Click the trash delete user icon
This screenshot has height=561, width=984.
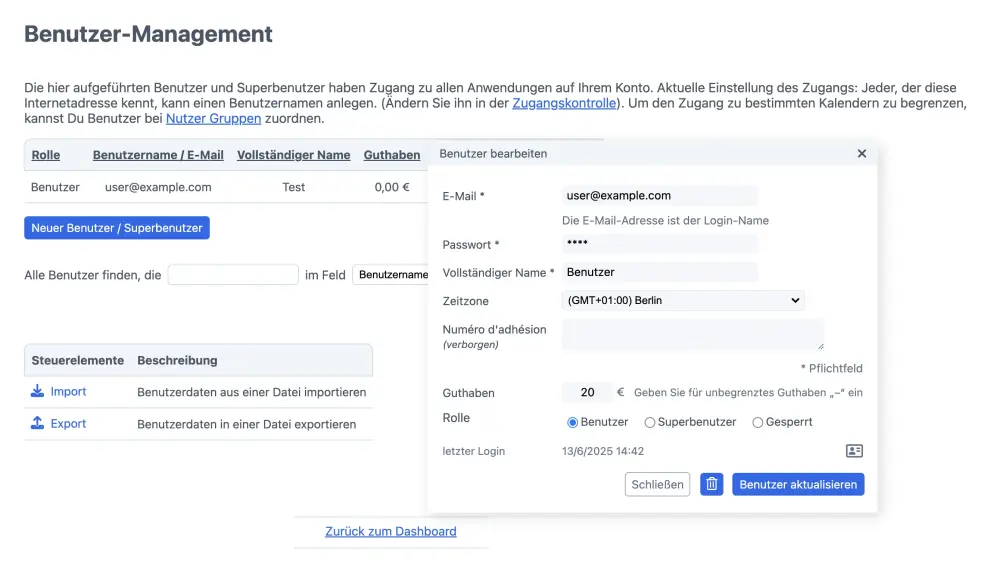tap(711, 484)
